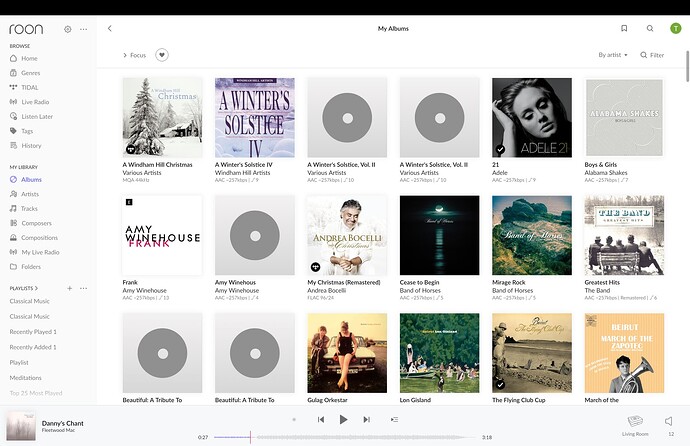Screen dimensions: 690x446
Task: Click the track progress waveform bar
Action: (345, 437)
